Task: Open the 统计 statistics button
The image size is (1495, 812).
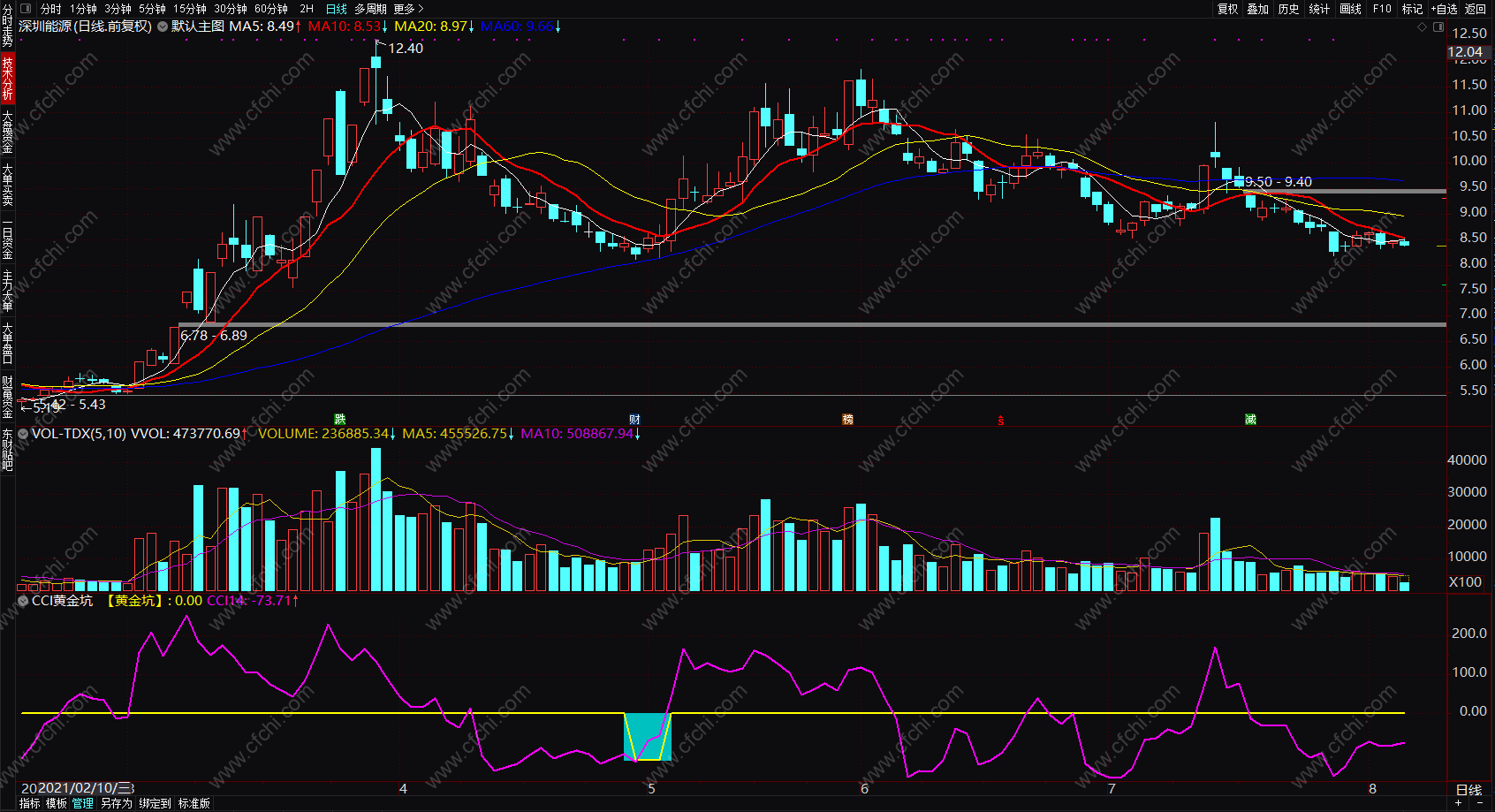Action: (1320, 9)
